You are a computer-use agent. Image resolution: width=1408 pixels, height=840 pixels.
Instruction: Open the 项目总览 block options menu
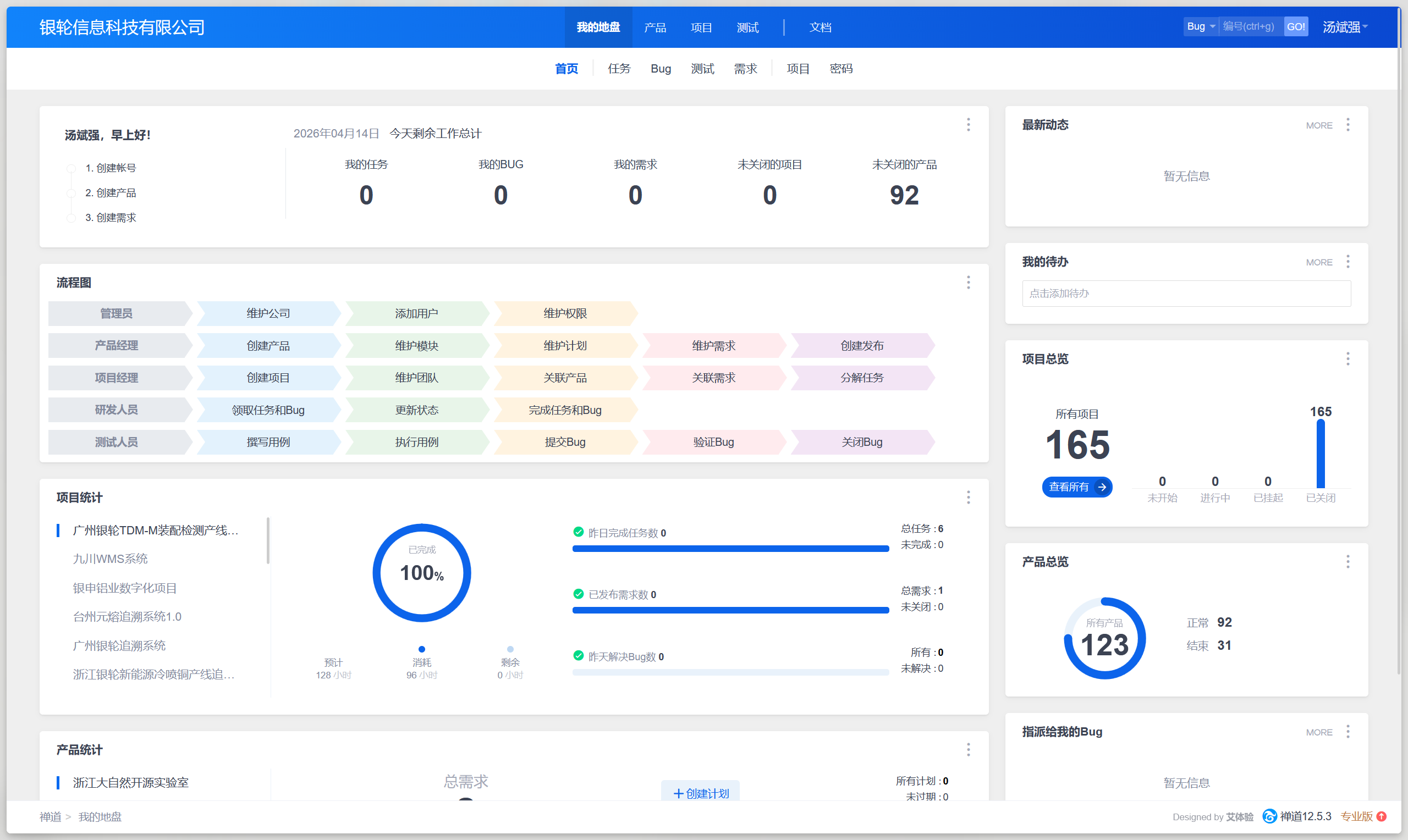pos(1347,359)
